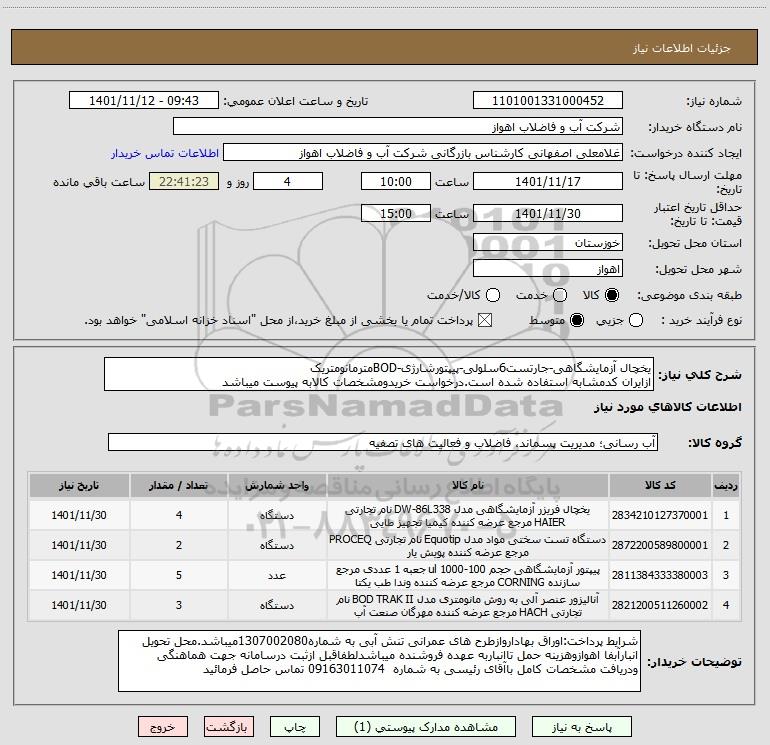Viewport: 770px width, 745px height.
Task: Select the 'کالا/خدمت' radio button
Action: point(493,295)
